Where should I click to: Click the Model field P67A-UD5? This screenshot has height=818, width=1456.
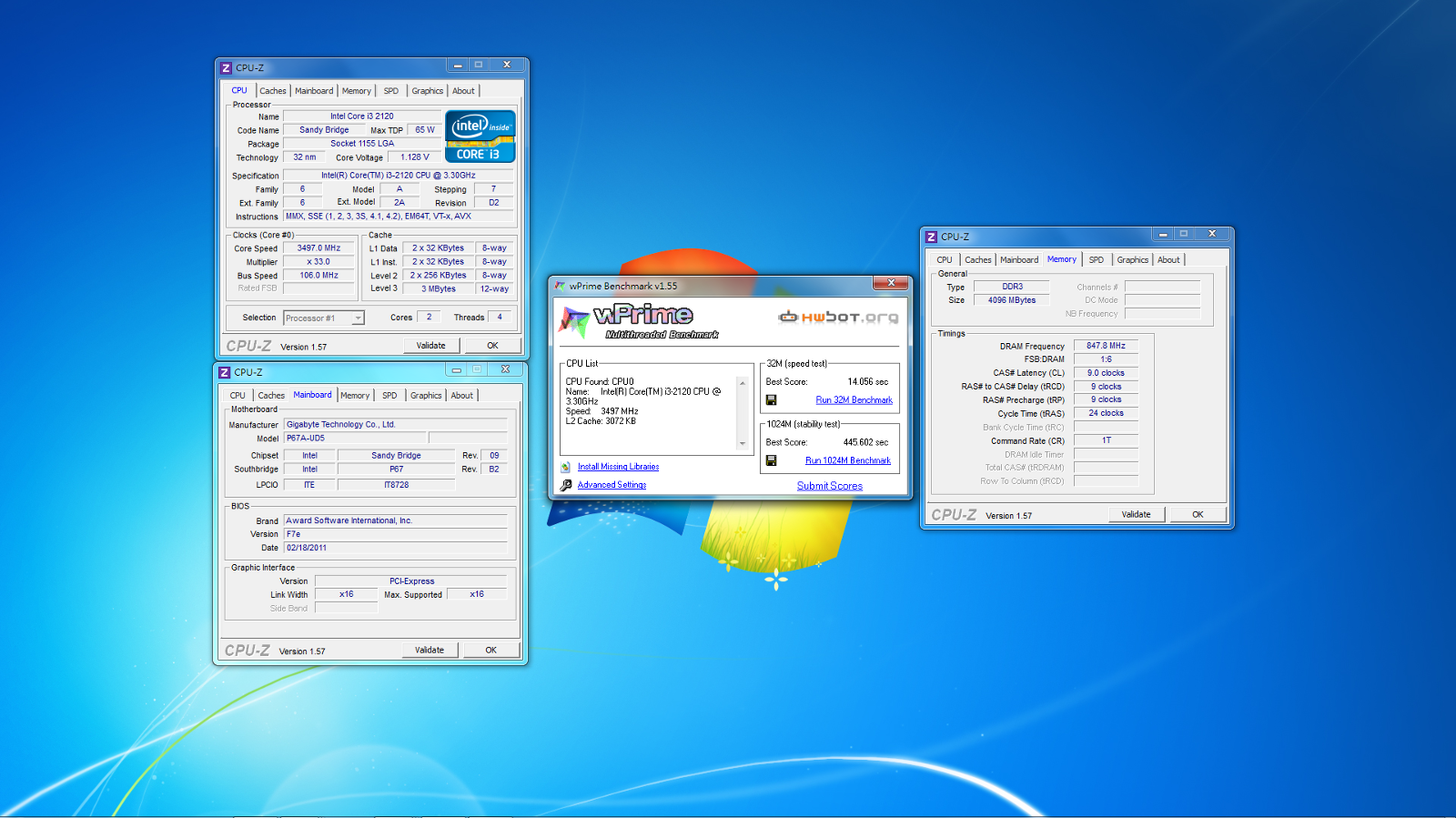[354, 438]
